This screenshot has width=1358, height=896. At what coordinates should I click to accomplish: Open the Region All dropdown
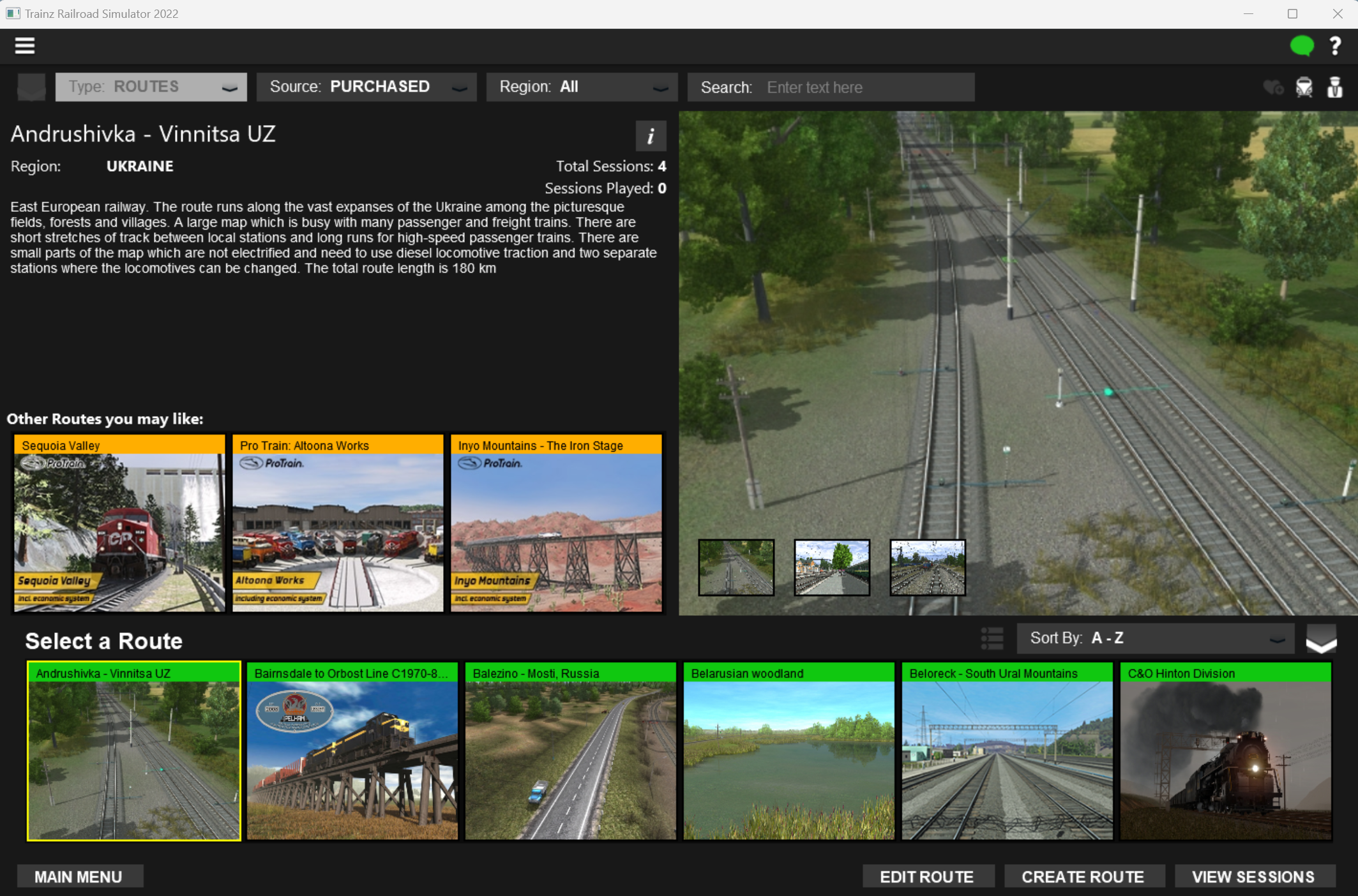tap(582, 87)
